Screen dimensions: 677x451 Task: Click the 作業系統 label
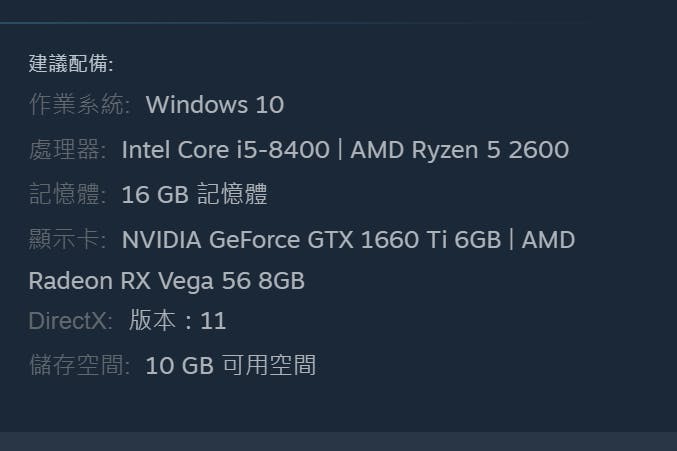[x=79, y=104]
